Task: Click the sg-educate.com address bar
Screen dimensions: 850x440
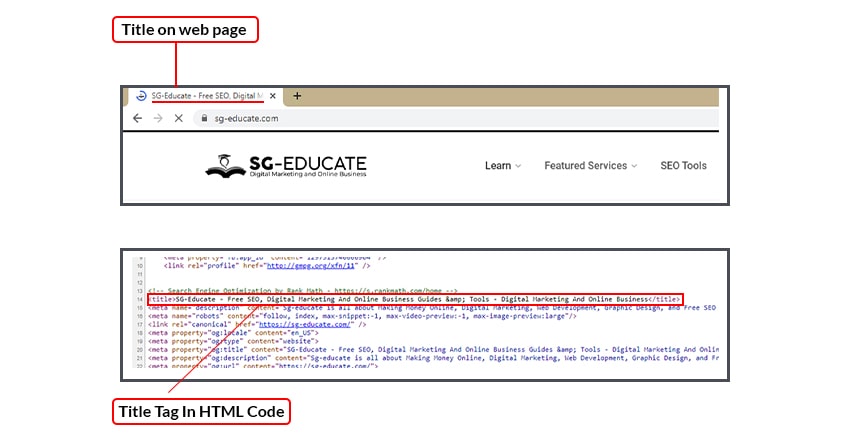Action: click(455, 118)
